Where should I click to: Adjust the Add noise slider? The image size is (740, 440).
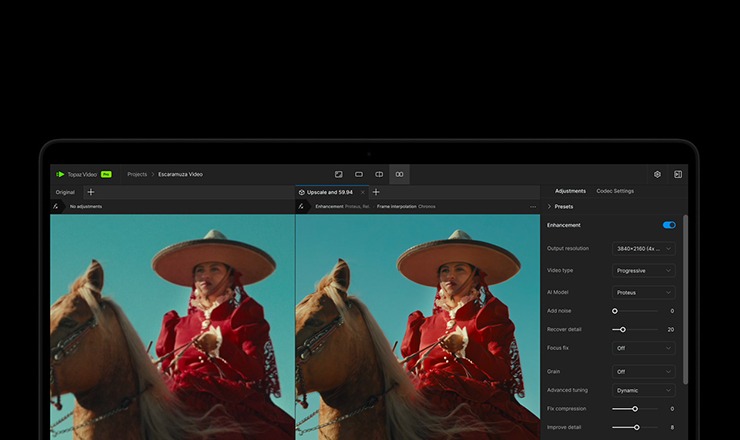pos(635,311)
